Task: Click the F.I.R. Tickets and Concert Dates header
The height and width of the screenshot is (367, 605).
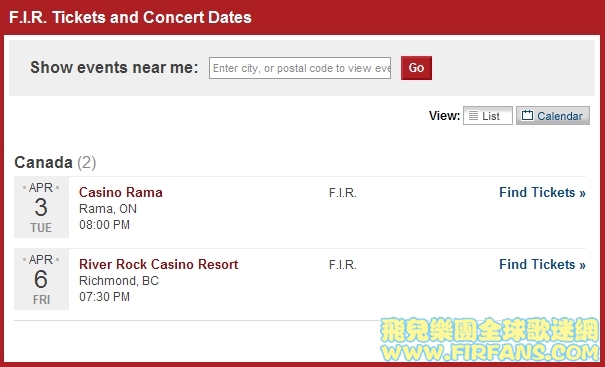Action: point(130,17)
